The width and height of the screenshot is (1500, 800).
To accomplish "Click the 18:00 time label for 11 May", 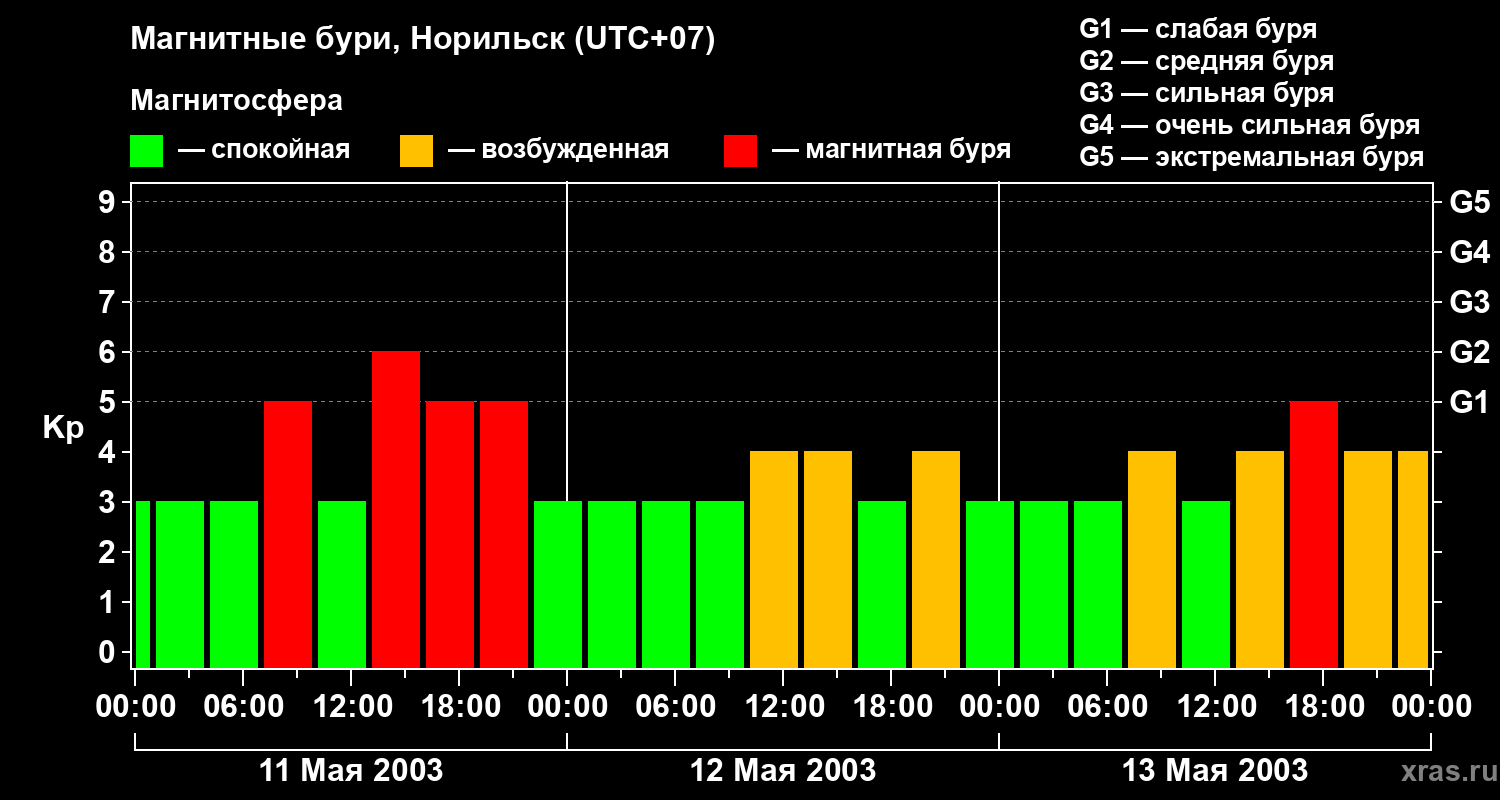I will [459, 707].
